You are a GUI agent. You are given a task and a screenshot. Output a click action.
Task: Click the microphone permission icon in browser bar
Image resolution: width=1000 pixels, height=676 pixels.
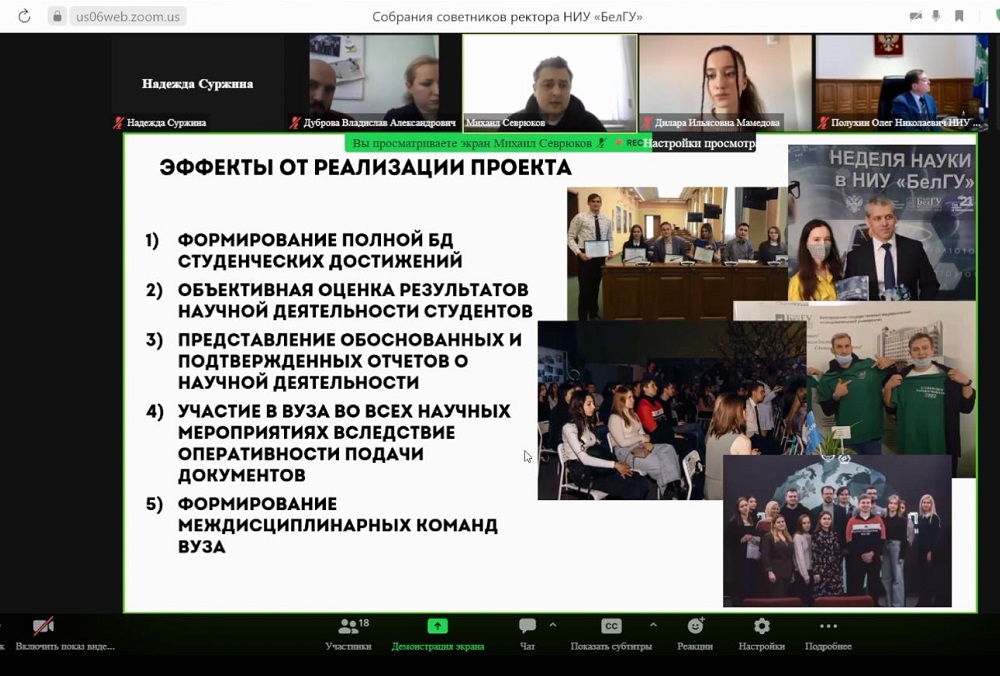coord(937,16)
